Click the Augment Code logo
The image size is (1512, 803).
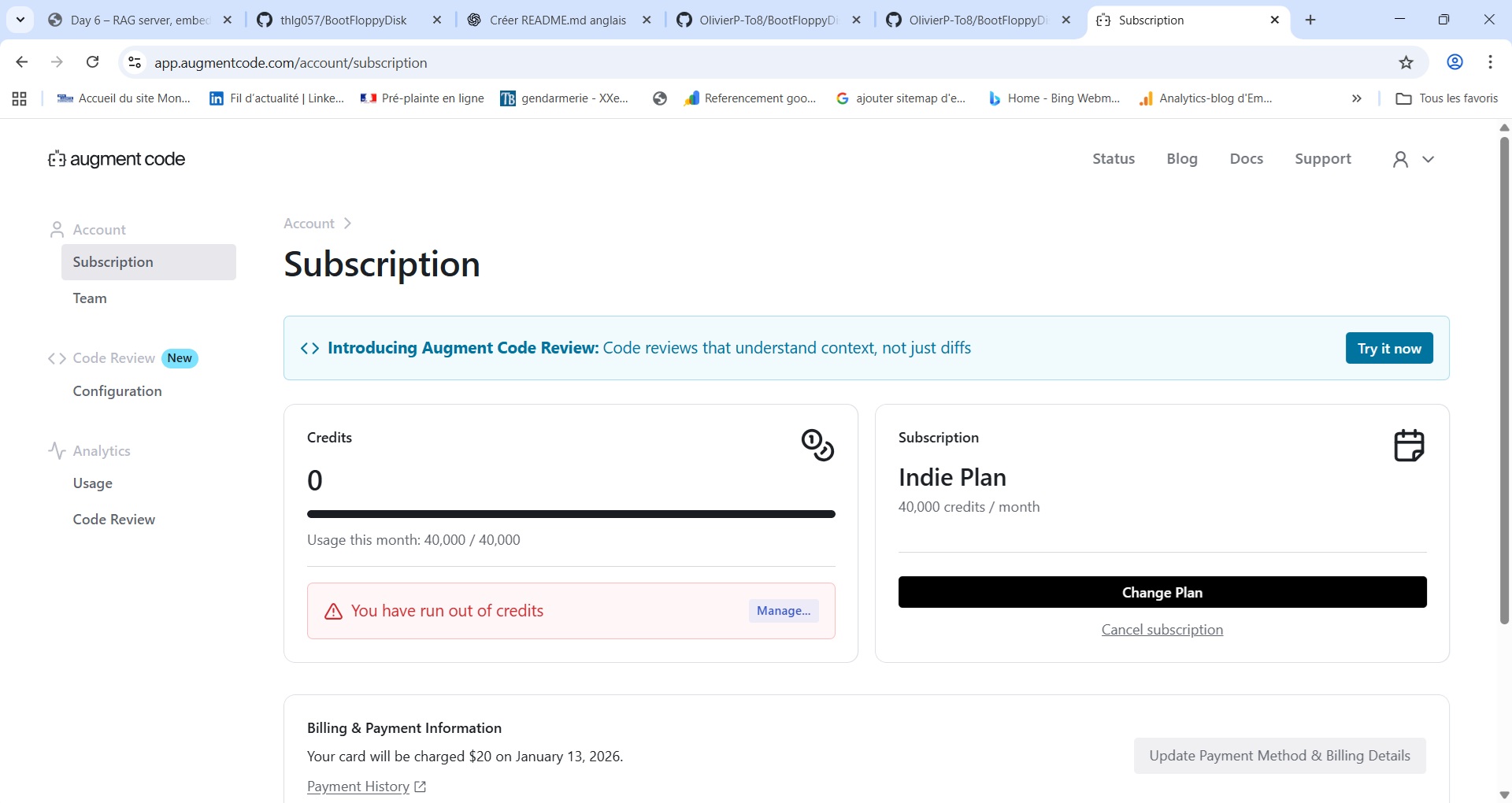pyautogui.click(x=117, y=159)
